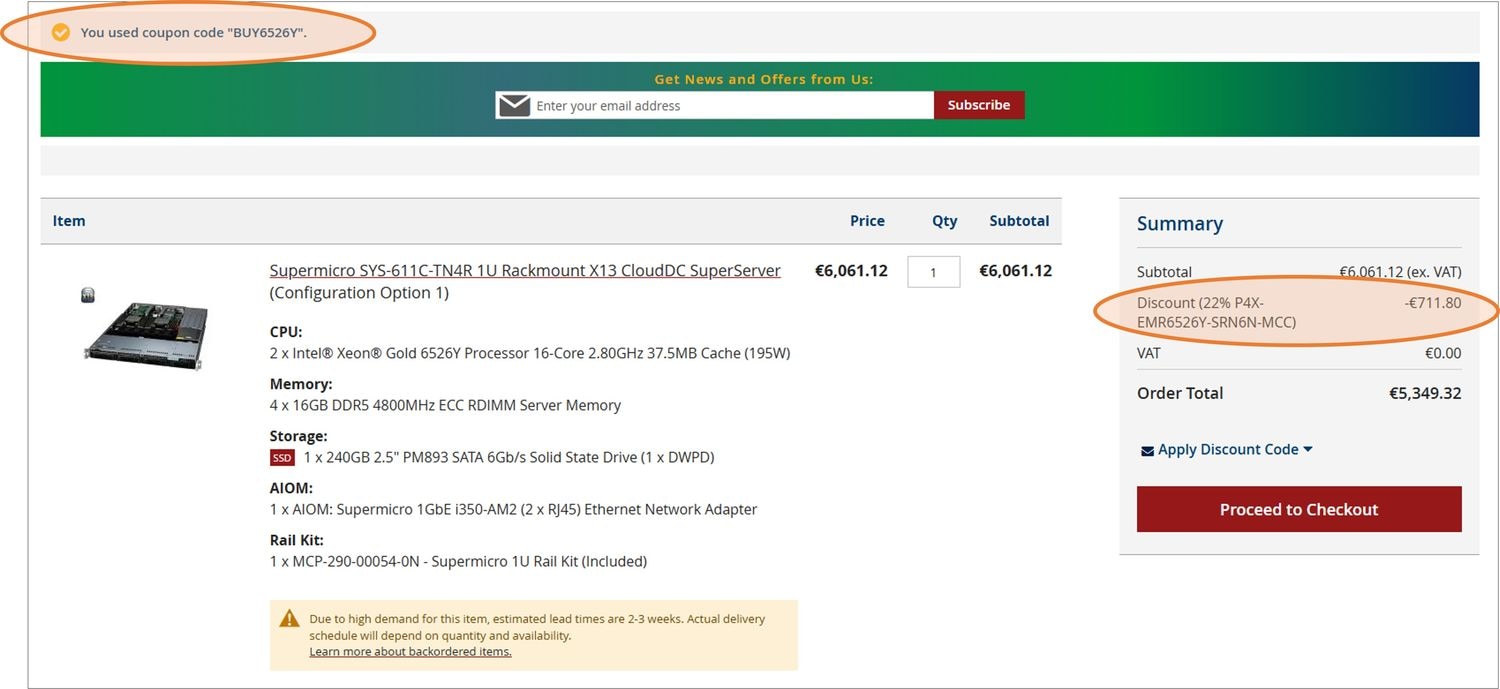Click the small configuration icon above the server image
The width and height of the screenshot is (1500, 689).
[88, 294]
